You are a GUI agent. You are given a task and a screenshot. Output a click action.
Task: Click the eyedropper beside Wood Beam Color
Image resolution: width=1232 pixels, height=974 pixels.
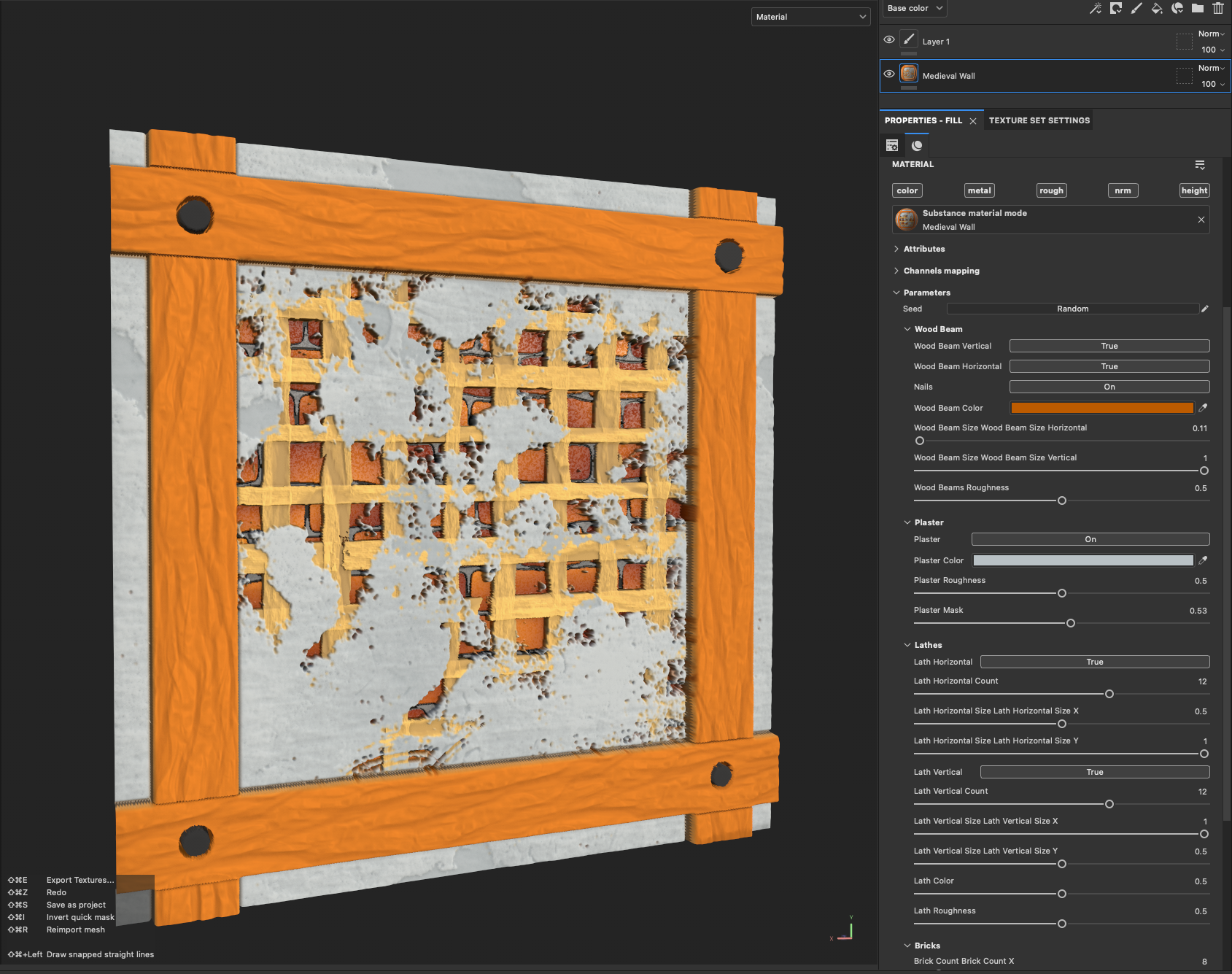pos(1204,408)
